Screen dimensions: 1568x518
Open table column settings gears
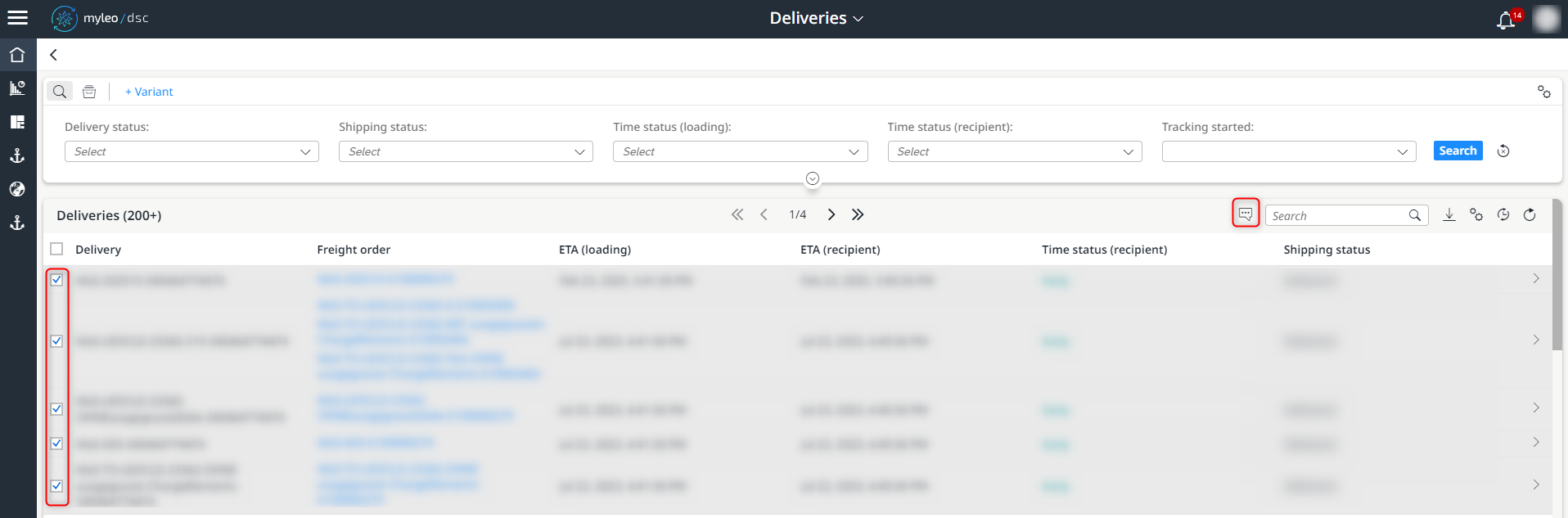point(1476,214)
